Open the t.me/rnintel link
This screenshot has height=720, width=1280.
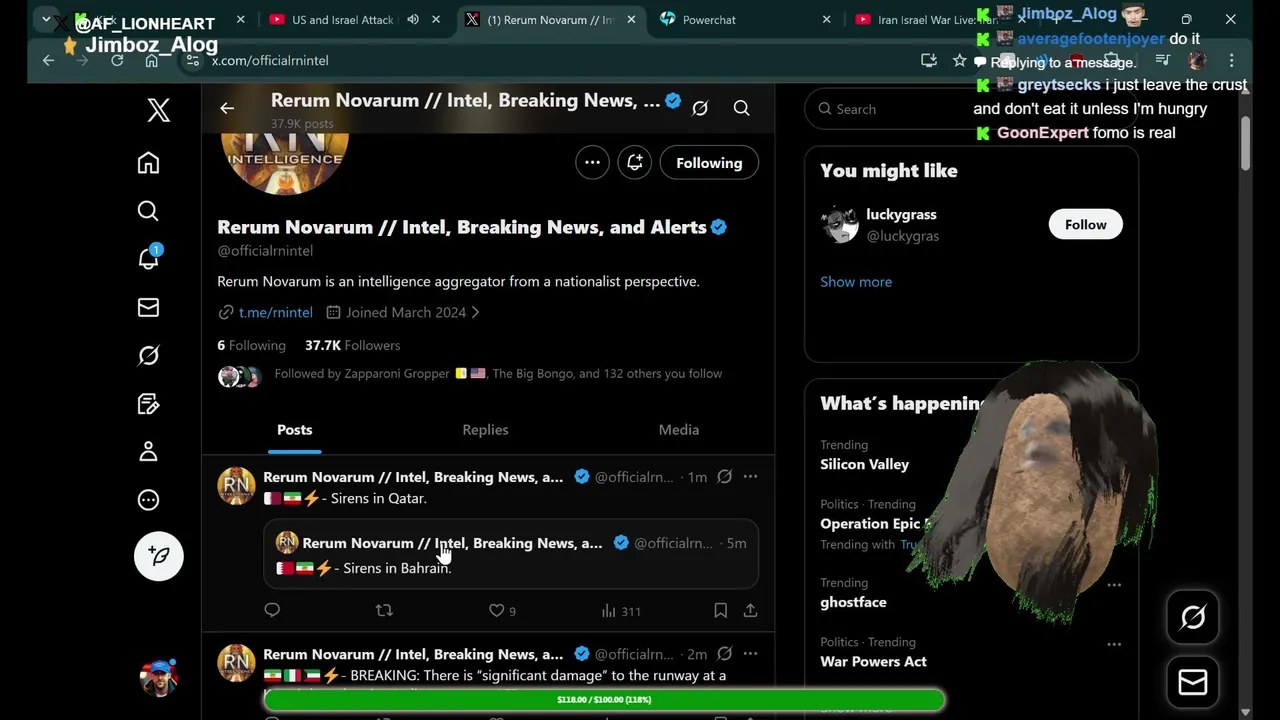coord(275,312)
